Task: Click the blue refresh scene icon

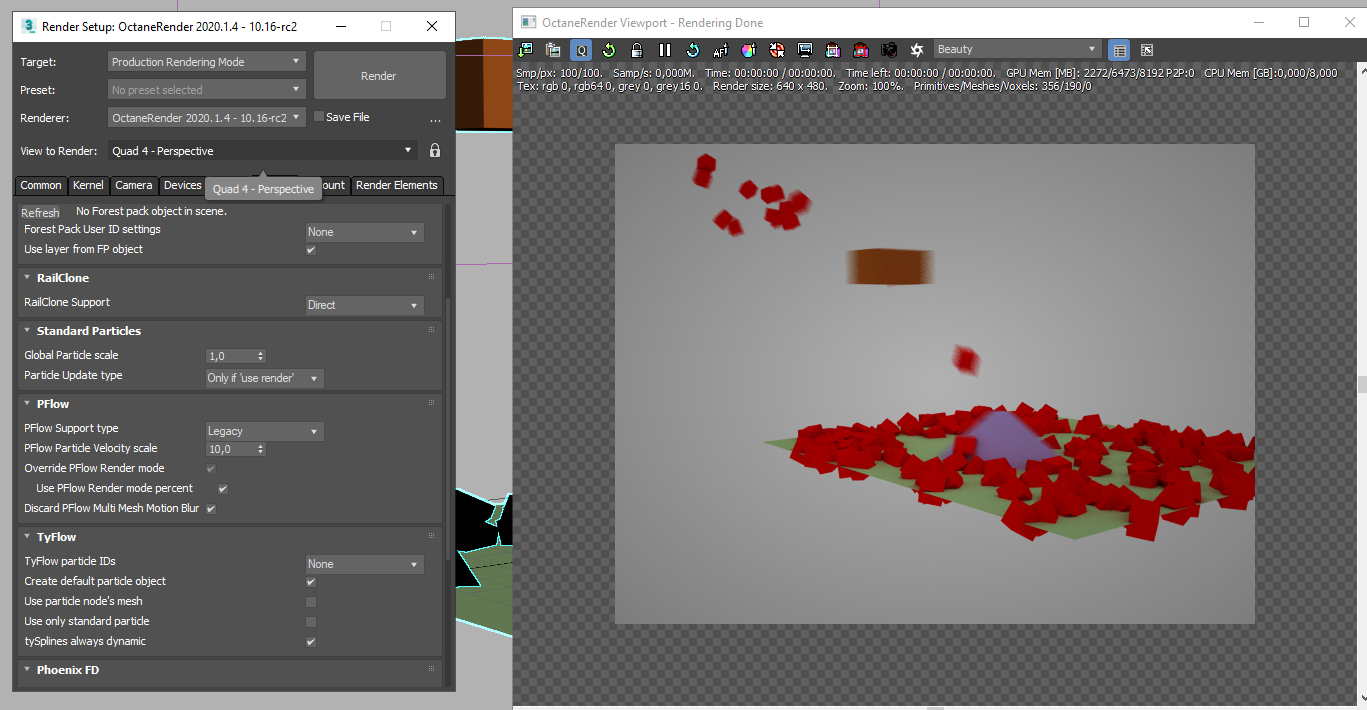Action: (x=693, y=49)
